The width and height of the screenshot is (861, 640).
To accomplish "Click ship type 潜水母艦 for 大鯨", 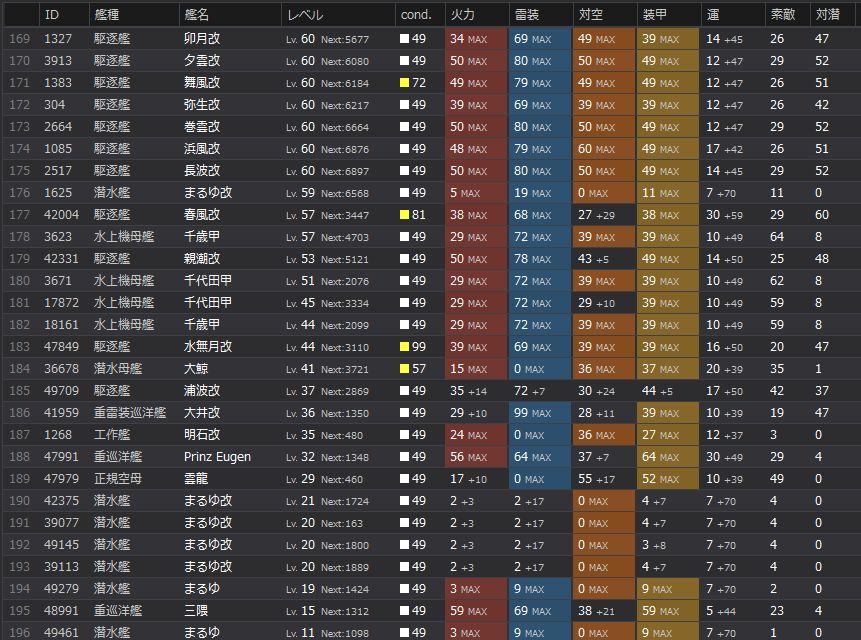I will [118, 369].
